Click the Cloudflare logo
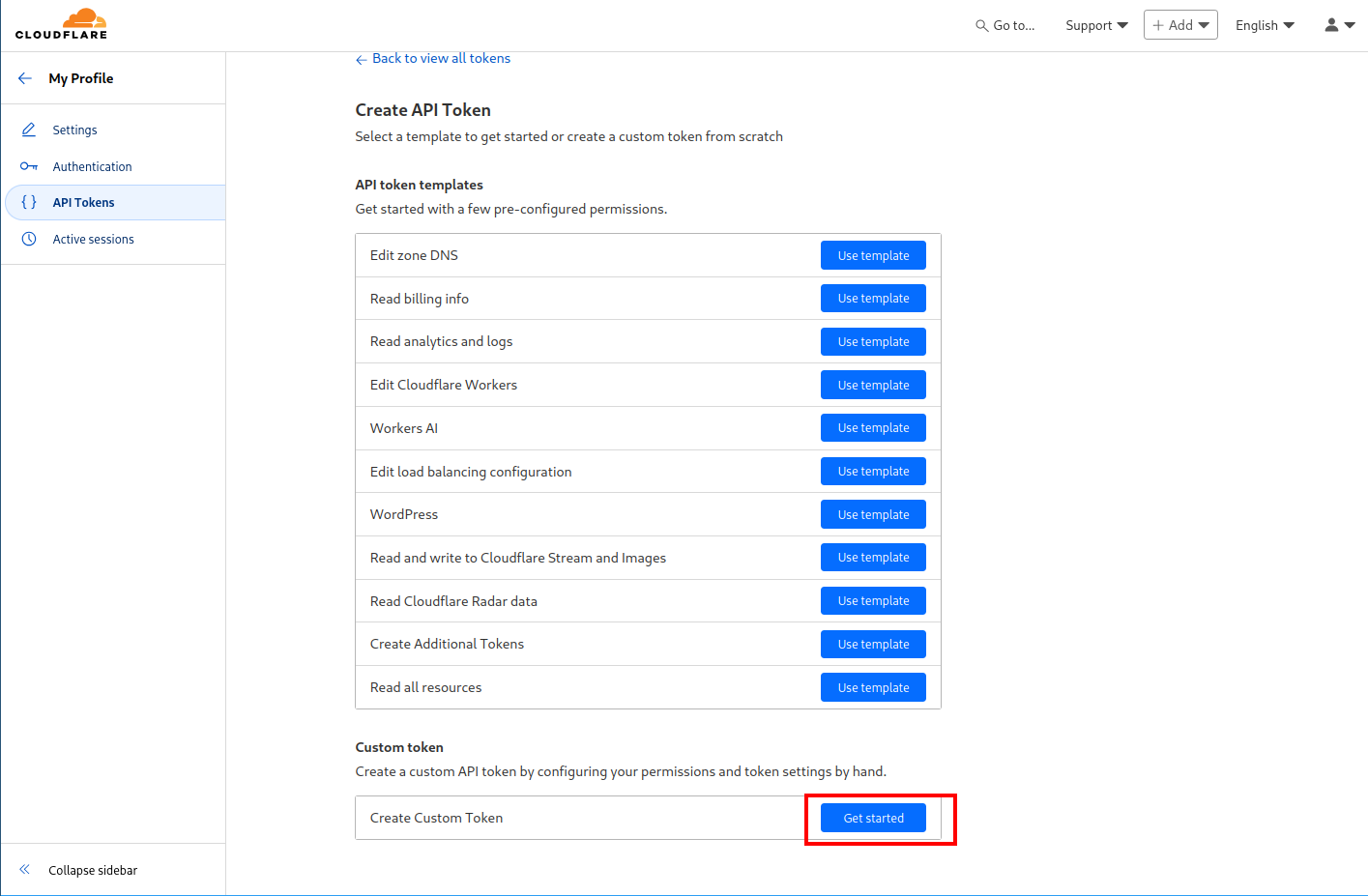Image resolution: width=1368 pixels, height=896 pixels. click(61, 24)
